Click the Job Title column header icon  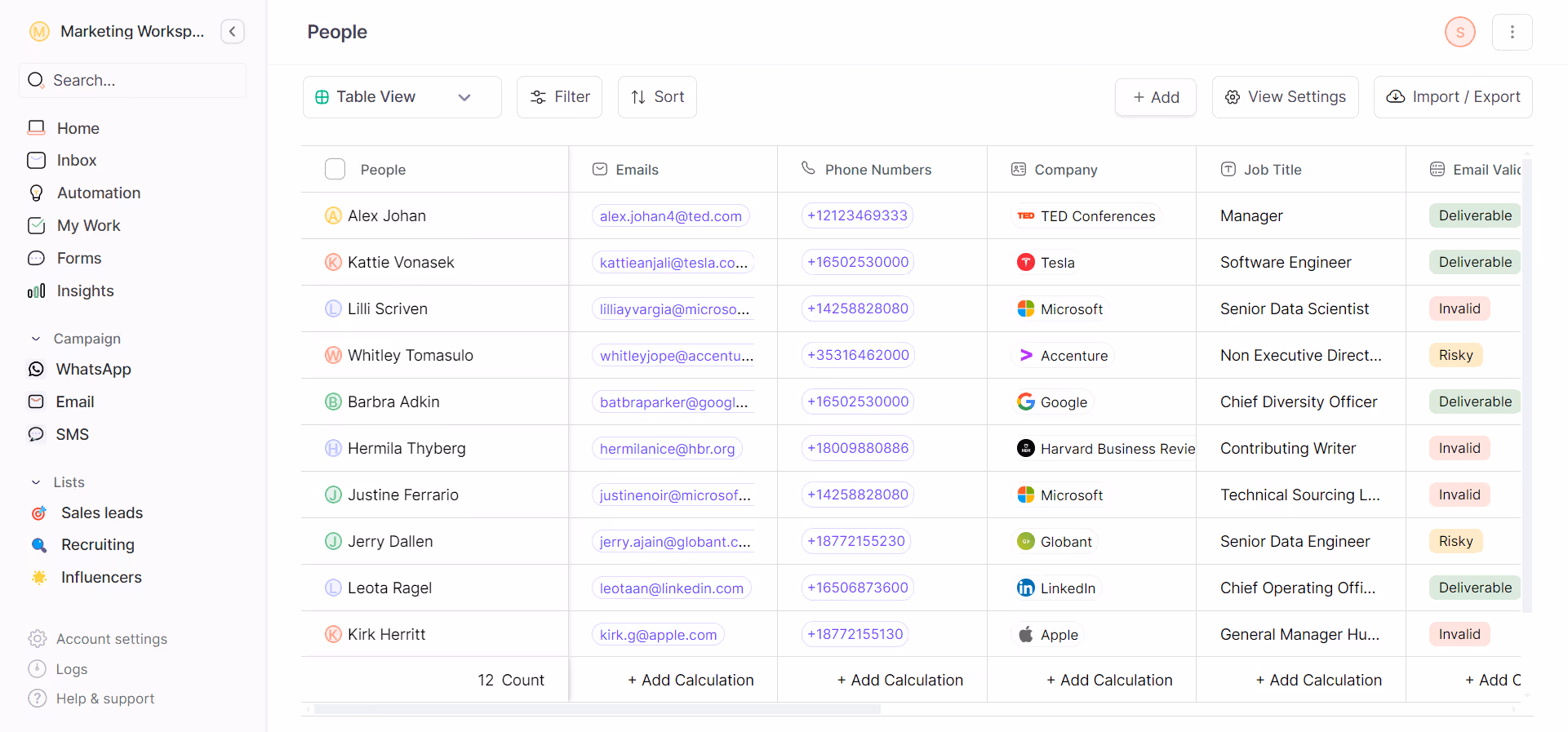(1228, 169)
